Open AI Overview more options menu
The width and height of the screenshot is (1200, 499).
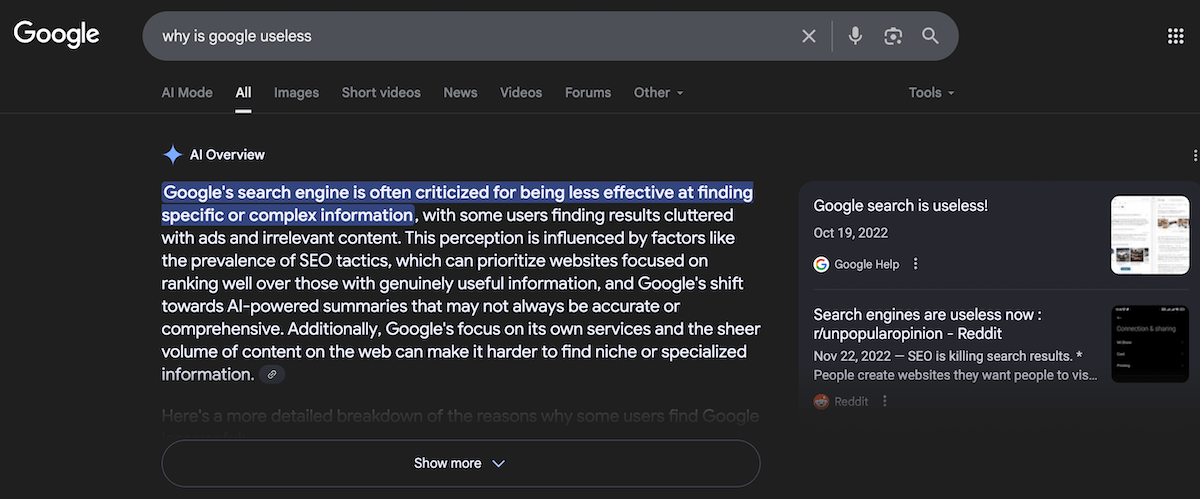(x=1195, y=155)
